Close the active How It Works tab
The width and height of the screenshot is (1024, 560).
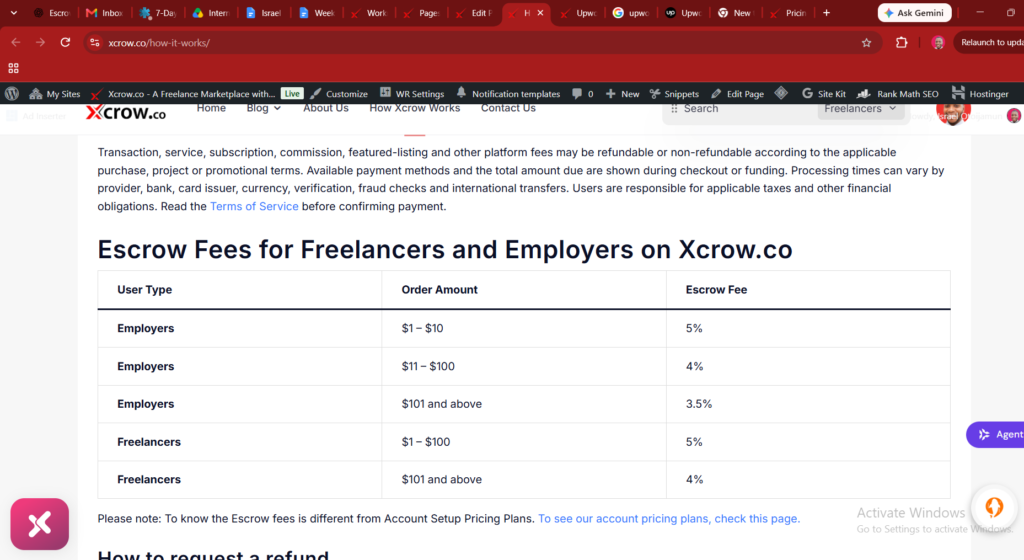click(x=540, y=12)
